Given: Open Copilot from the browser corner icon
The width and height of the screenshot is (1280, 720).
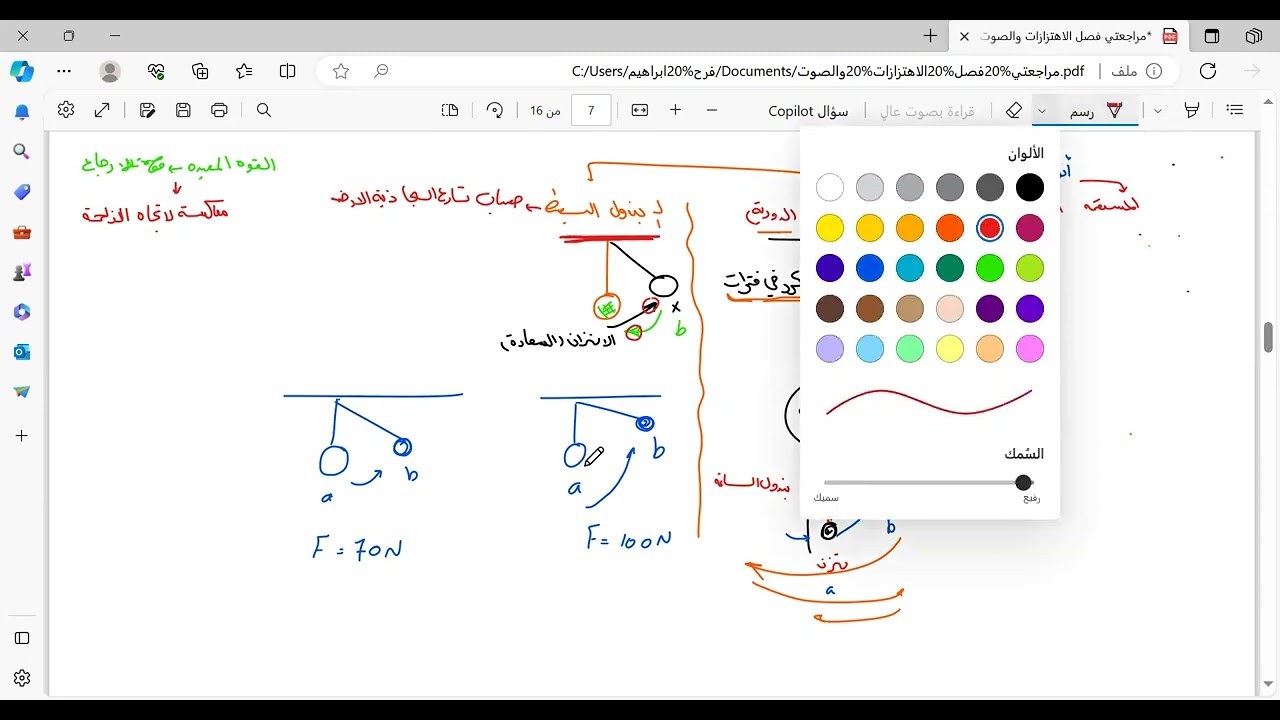Looking at the screenshot, I should 22,71.
